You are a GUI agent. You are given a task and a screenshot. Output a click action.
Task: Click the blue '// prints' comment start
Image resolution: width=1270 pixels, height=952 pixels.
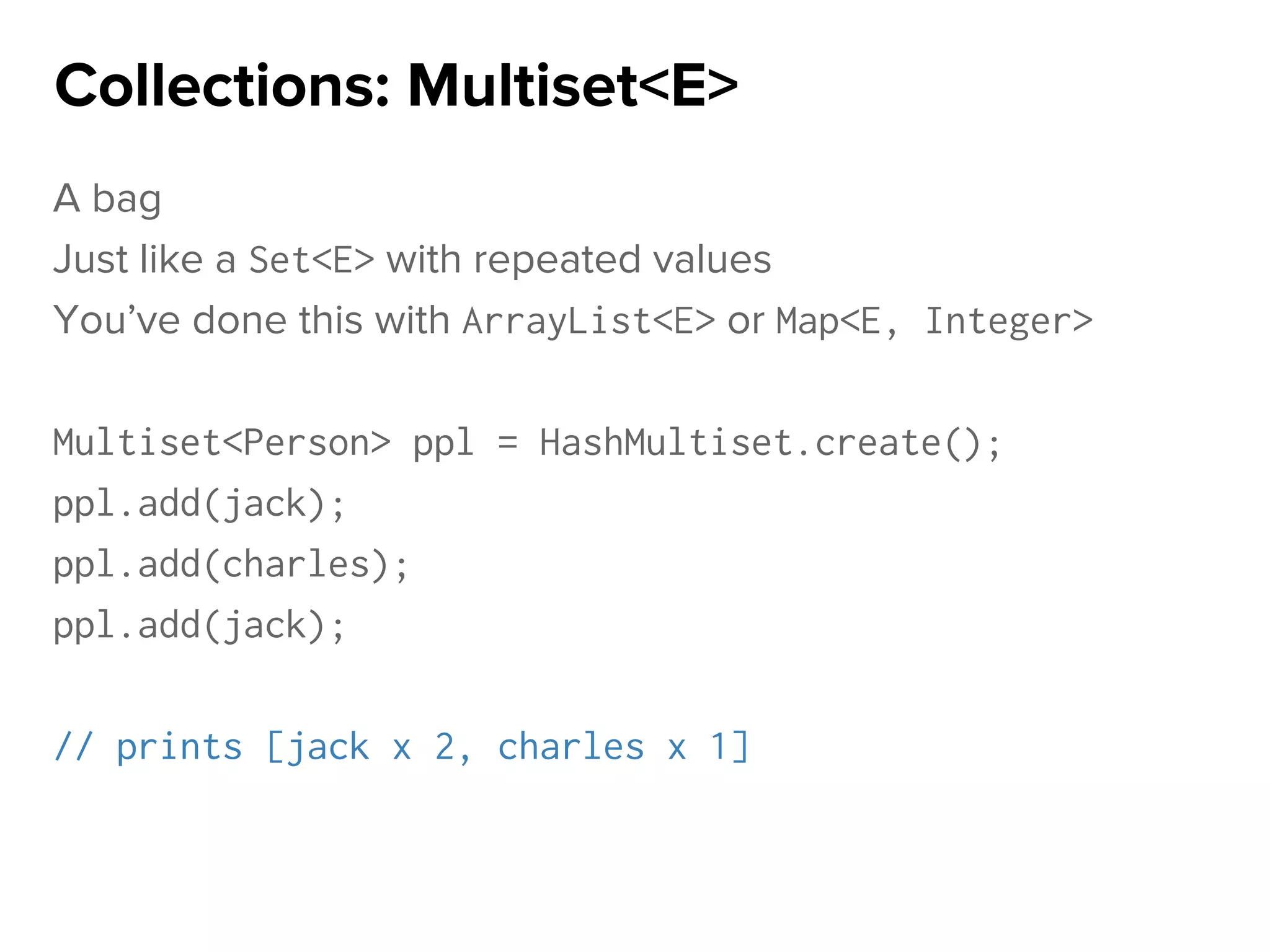coord(148,746)
